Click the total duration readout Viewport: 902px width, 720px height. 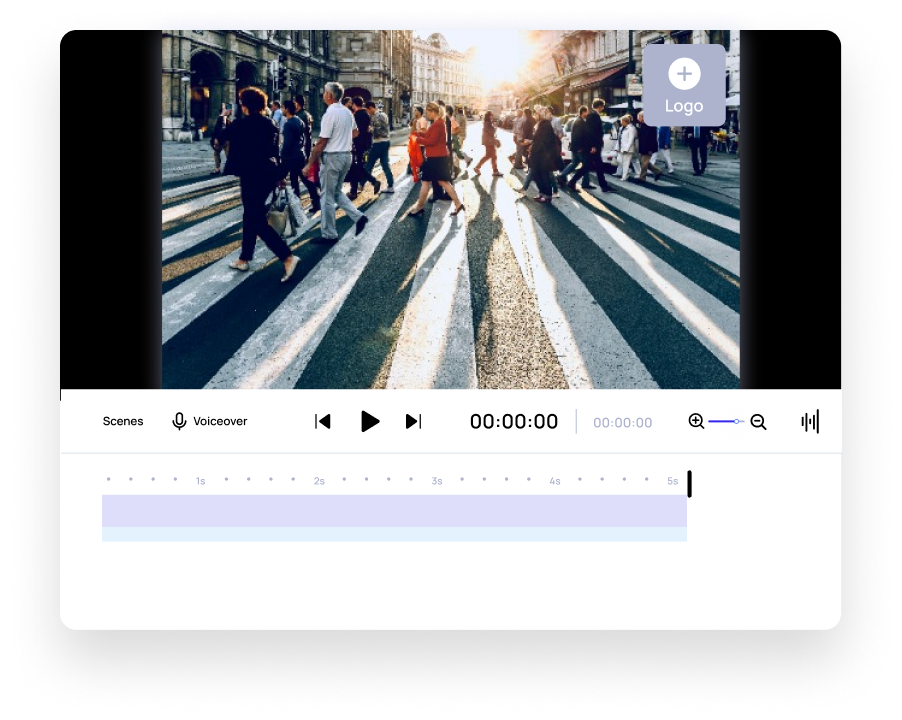tap(622, 421)
